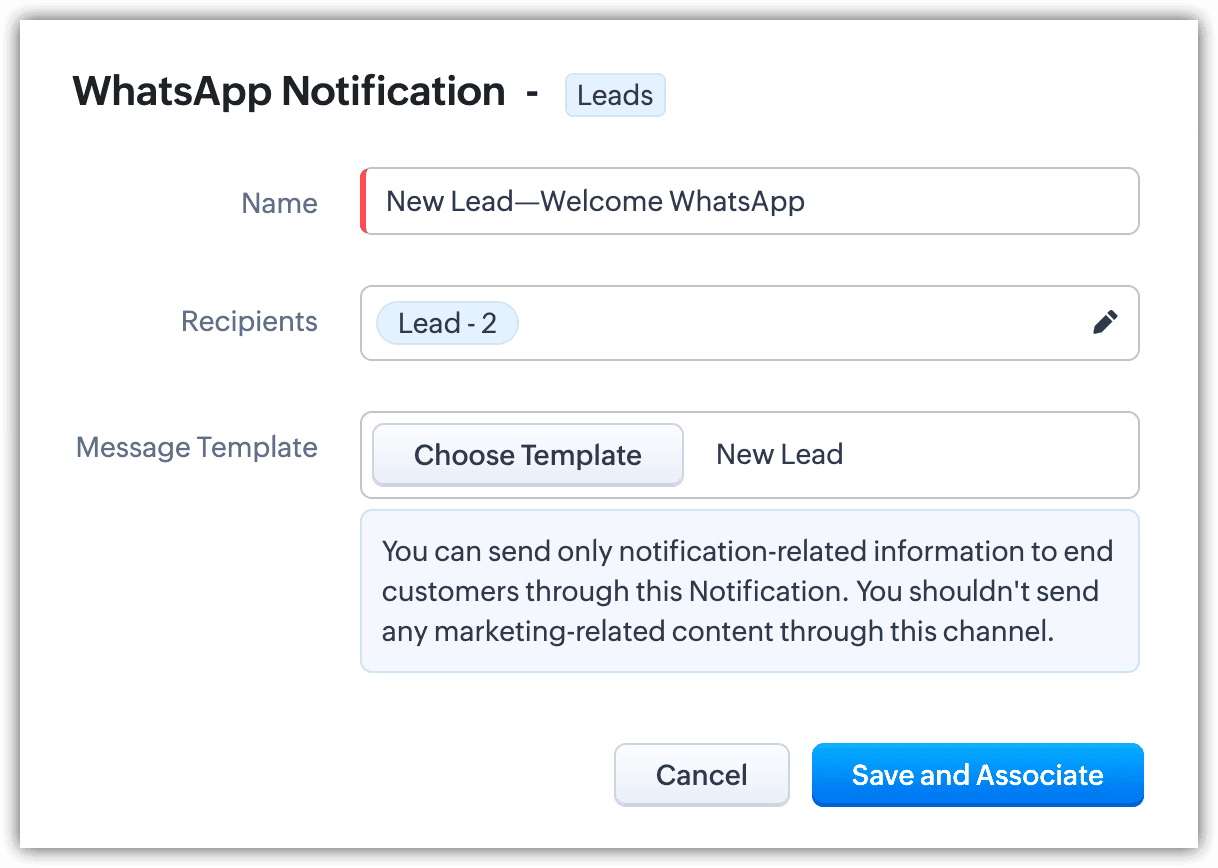Click the "WhatsApp Notification" dialog title
1218x868 pixels.
289,92
